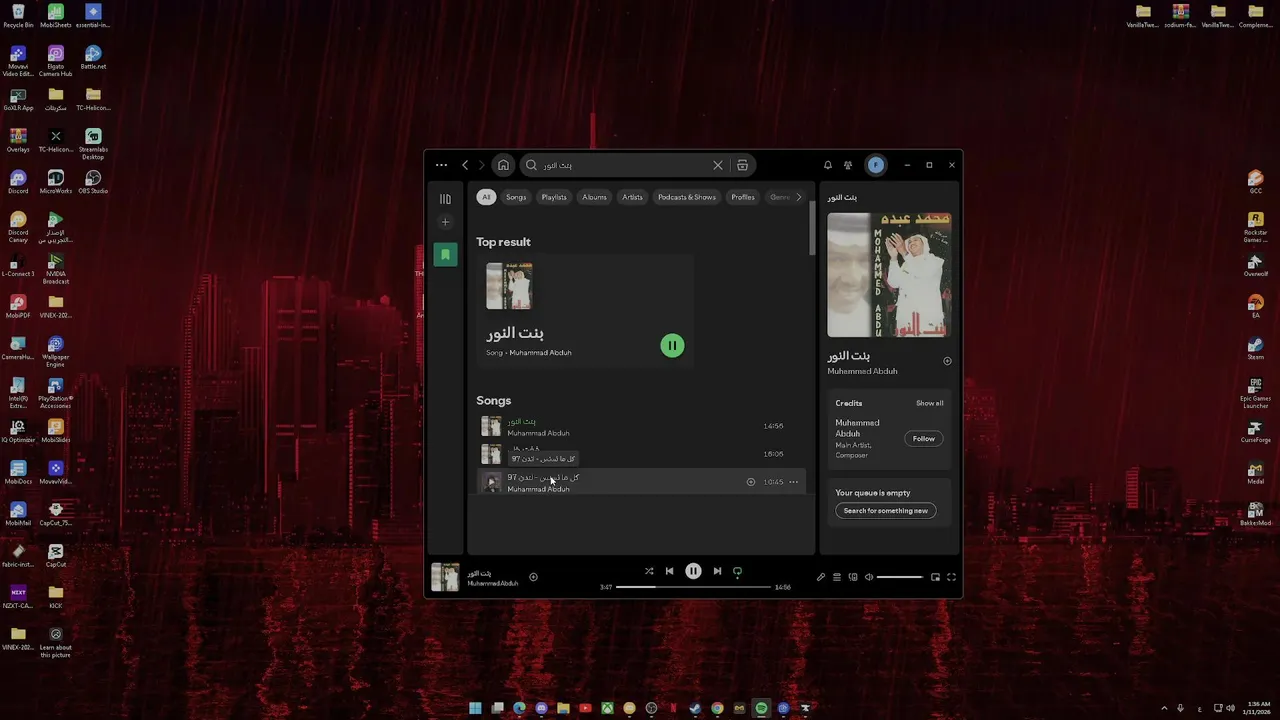Select the Songs filter chip
1280x720 pixels.
(516, 197)
